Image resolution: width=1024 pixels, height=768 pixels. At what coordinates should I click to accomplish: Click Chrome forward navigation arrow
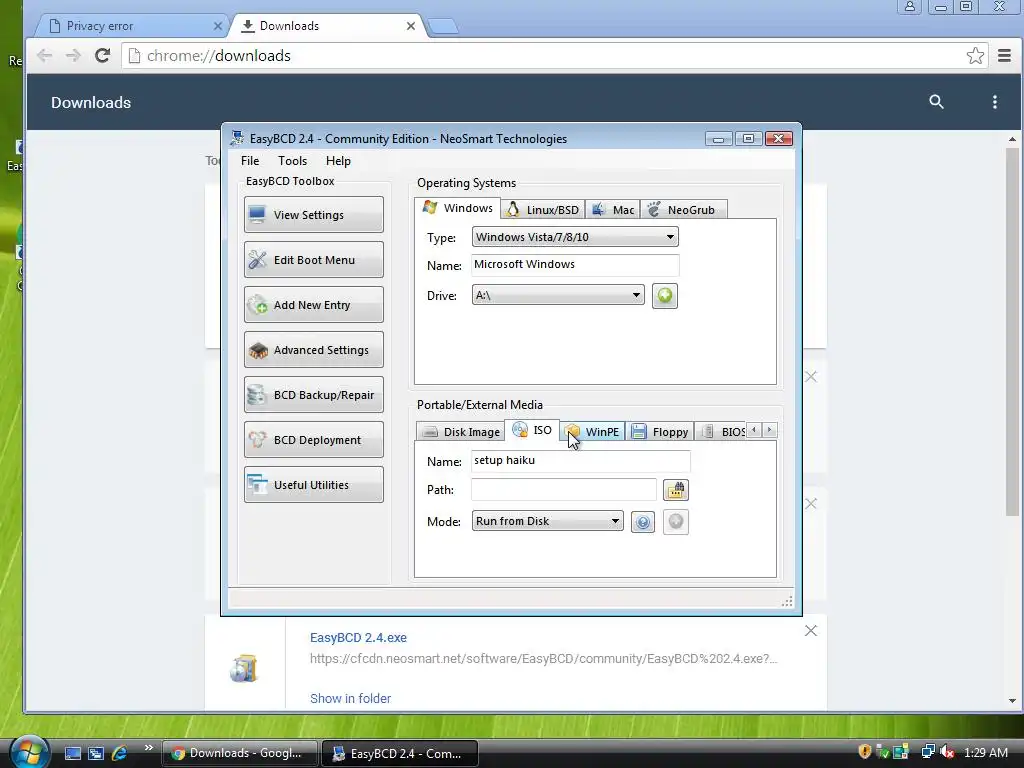click(x=73, y=56)
